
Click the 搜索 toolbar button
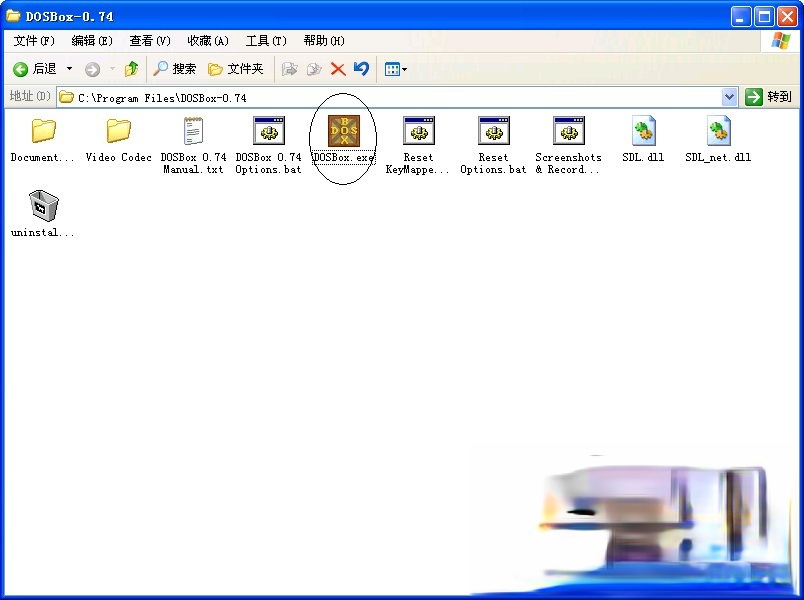pyautogui.click(x=178, y=69)
